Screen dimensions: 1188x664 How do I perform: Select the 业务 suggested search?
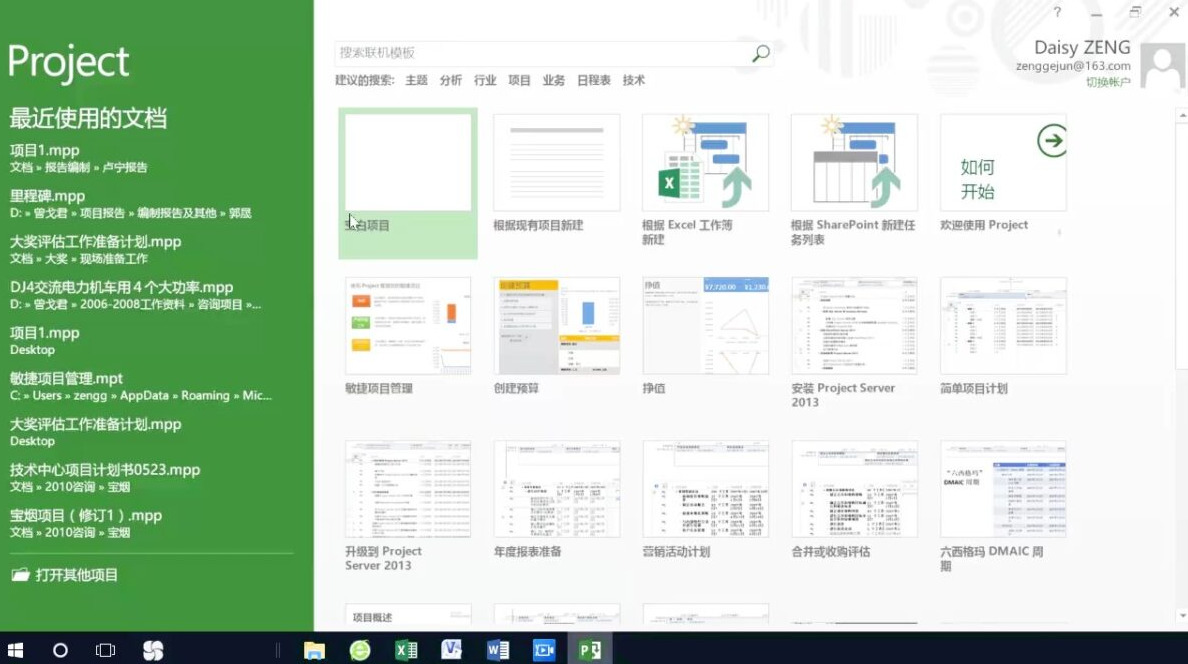point(554,80)
